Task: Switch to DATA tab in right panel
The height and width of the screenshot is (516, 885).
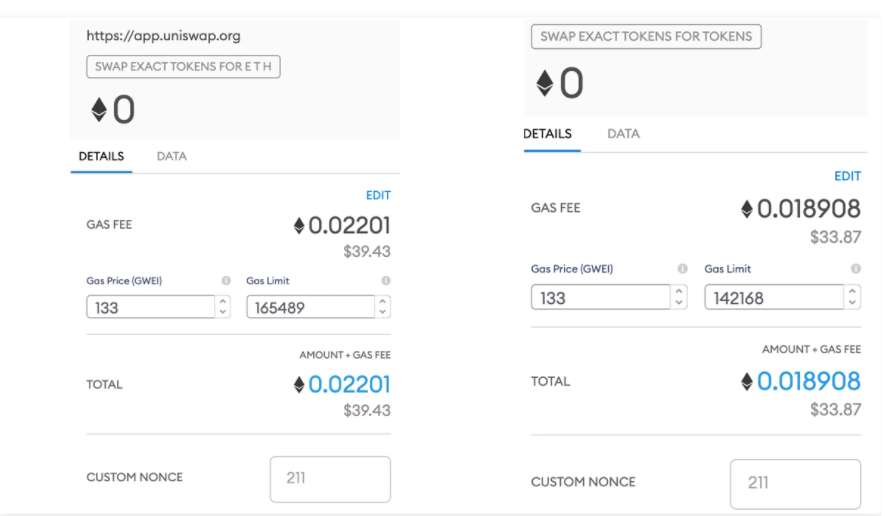Action: tap(624, 134)
